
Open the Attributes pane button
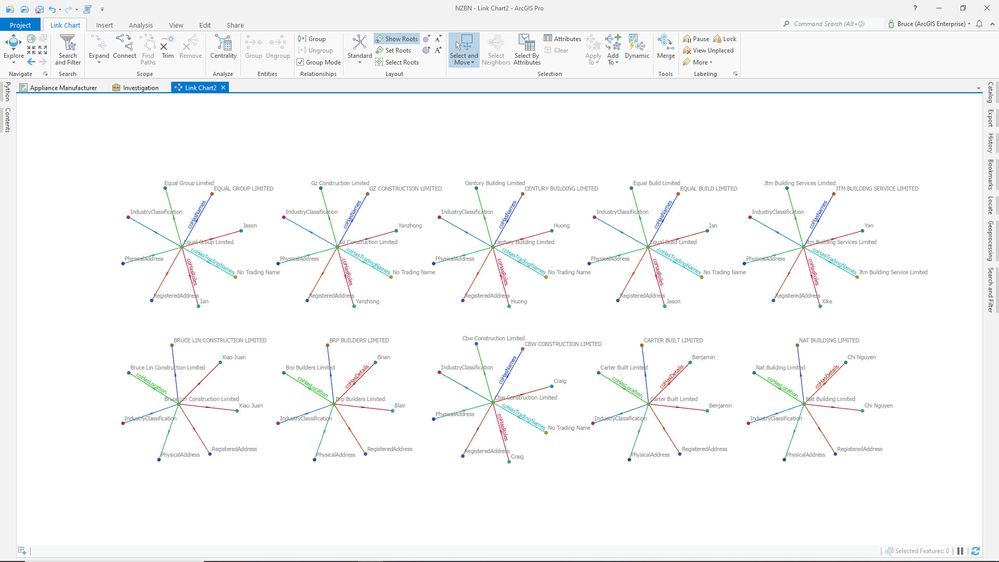pos(562,39)
